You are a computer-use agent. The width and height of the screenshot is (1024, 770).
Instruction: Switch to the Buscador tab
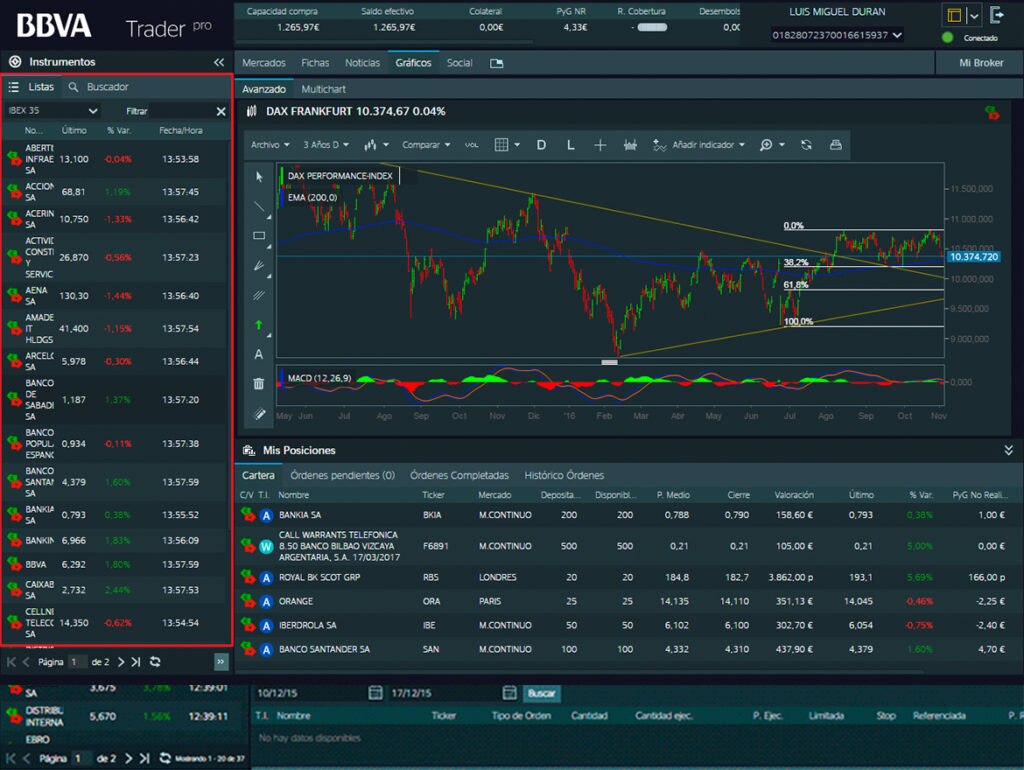coord(99,87)
